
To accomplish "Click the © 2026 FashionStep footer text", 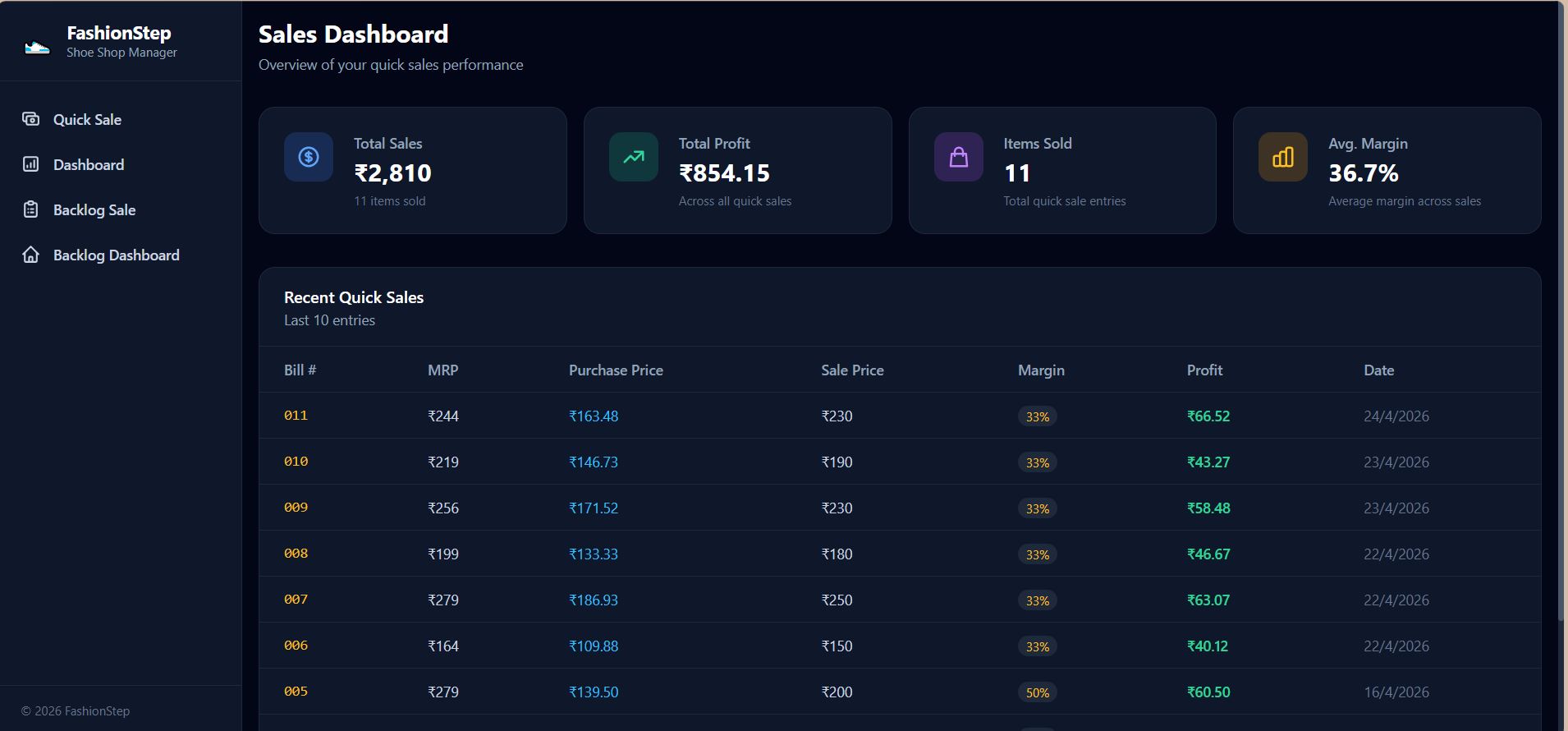I will [76, 710].
